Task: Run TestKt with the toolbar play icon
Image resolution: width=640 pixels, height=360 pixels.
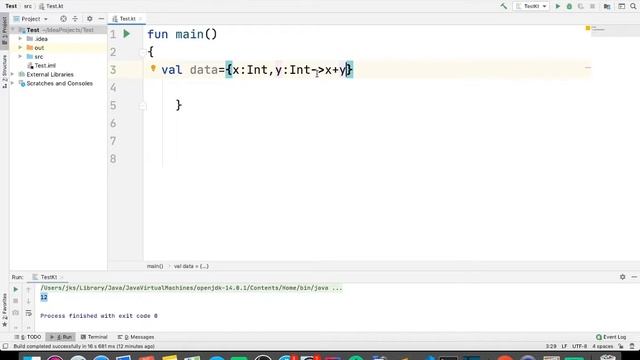Action: pos(558,6)
